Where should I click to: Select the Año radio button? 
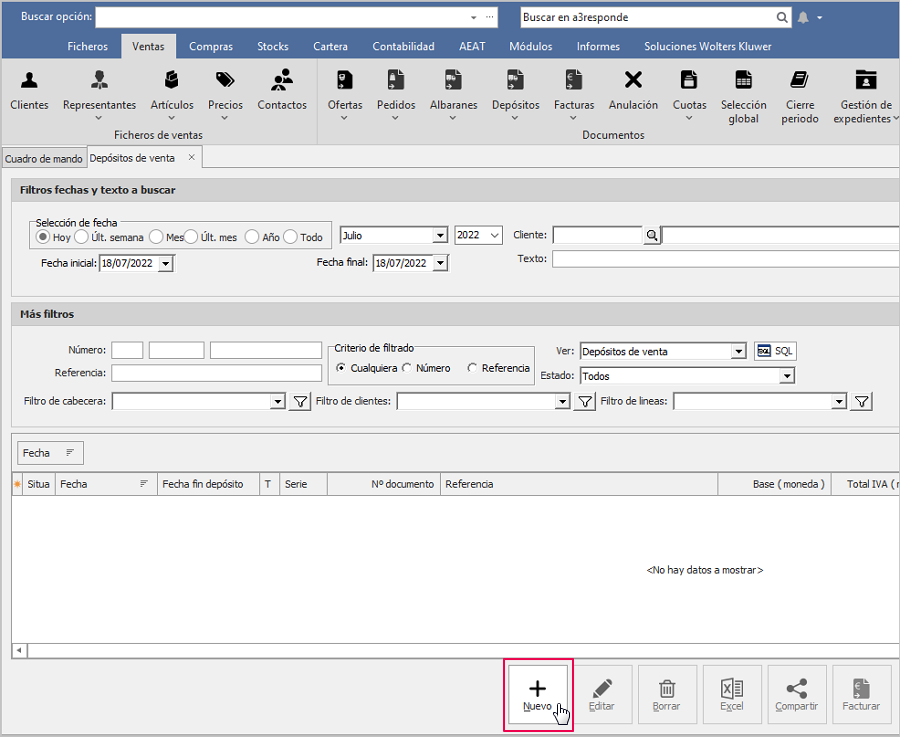252,236
